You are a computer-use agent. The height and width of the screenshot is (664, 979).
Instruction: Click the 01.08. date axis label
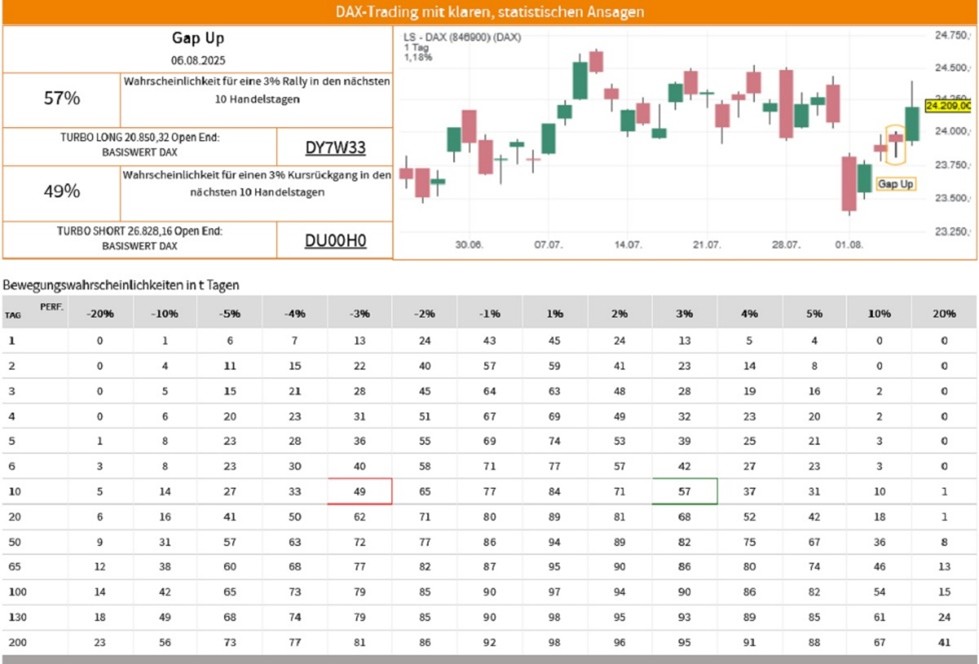click(849, 244)
